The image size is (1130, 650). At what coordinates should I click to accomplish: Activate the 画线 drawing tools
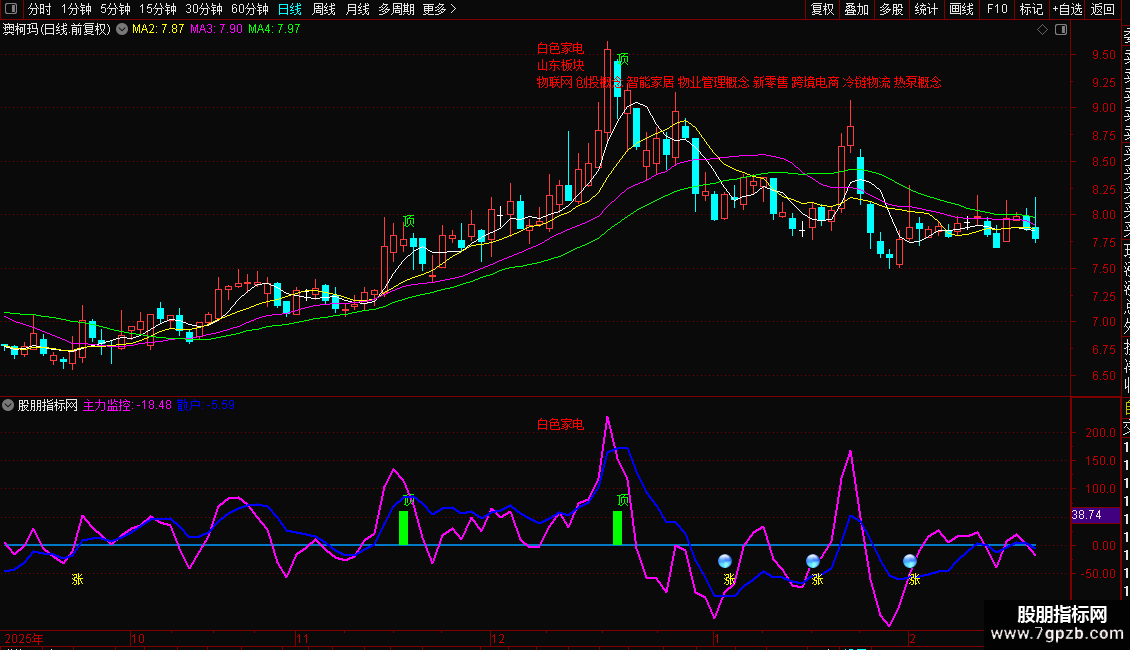961,9
